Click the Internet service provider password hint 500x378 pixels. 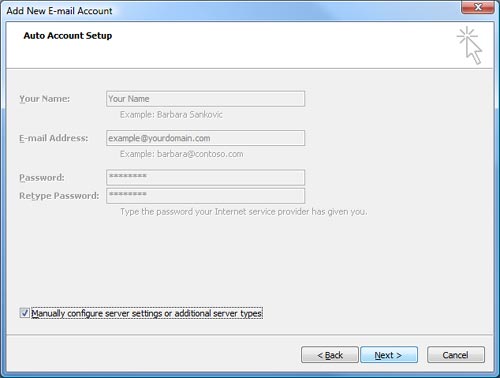[244, 212]
